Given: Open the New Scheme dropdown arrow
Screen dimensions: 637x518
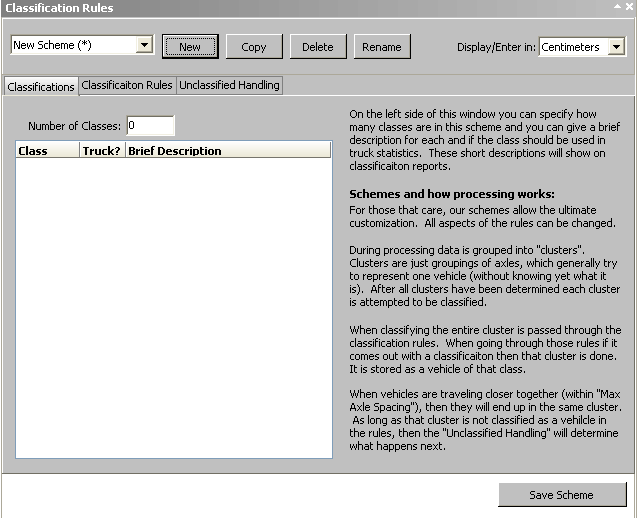Looking at the screenshot, I should tap(144, 46).
